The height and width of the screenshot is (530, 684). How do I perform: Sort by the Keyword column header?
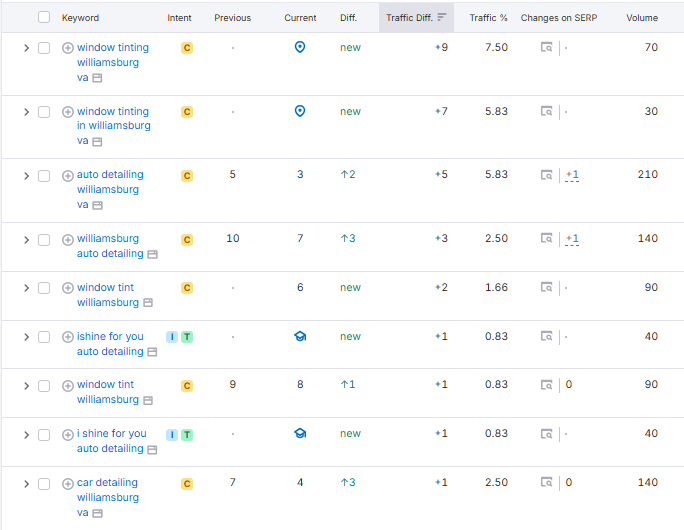(80, 18)
